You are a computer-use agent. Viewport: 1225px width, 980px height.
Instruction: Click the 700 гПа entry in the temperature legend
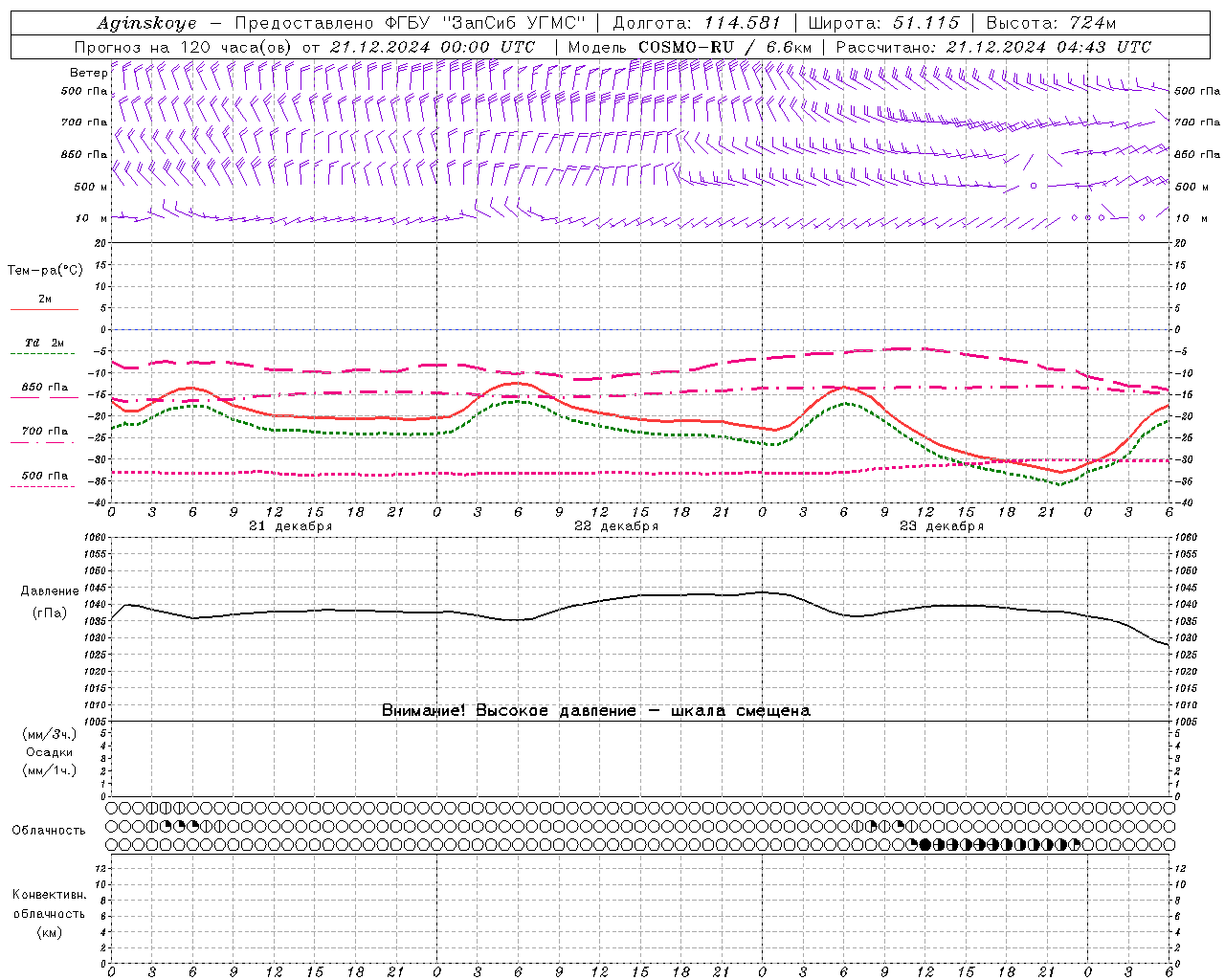[45, 432]
